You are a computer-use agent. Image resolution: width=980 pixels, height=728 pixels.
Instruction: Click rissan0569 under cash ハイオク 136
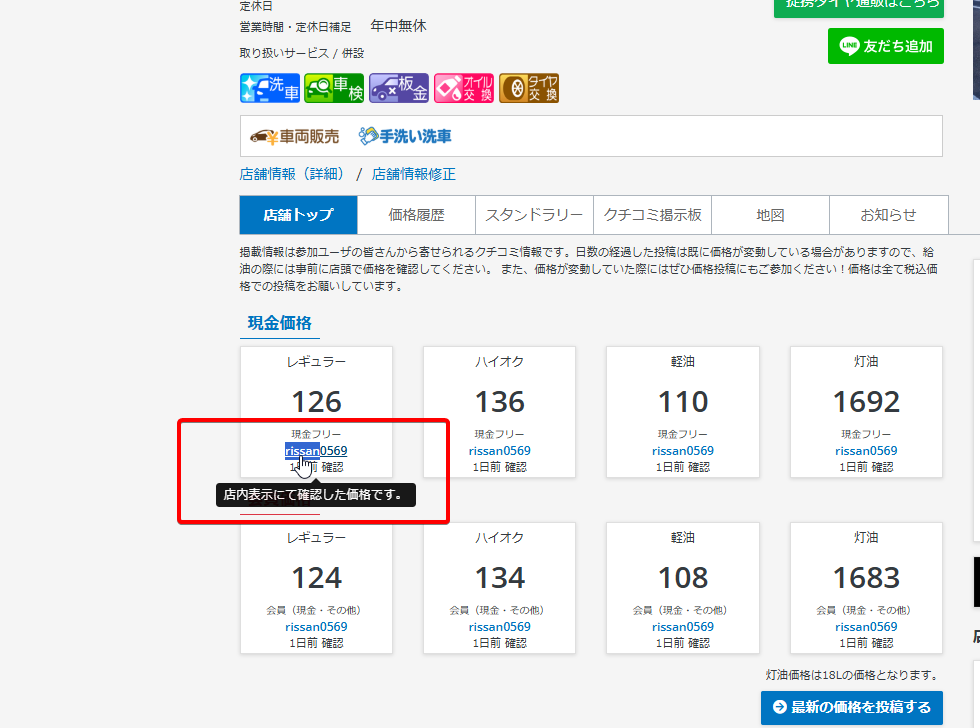point(499,451)
